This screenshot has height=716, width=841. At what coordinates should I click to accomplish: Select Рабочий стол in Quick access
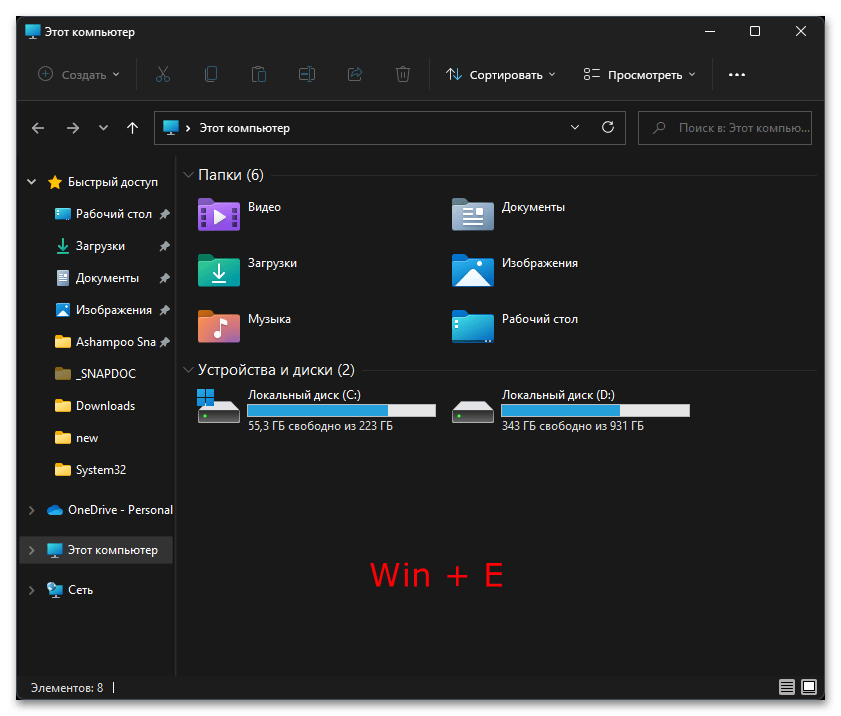point(113,214)
